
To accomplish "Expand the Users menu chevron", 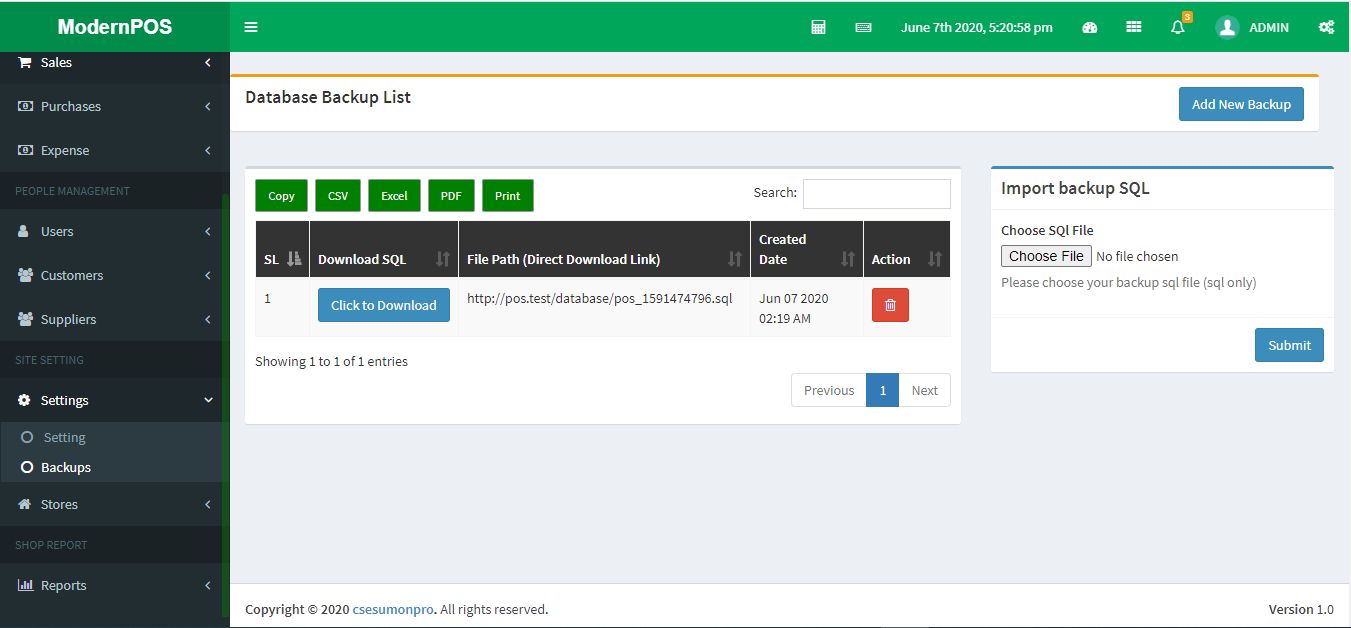I will (x=208, y=231).
